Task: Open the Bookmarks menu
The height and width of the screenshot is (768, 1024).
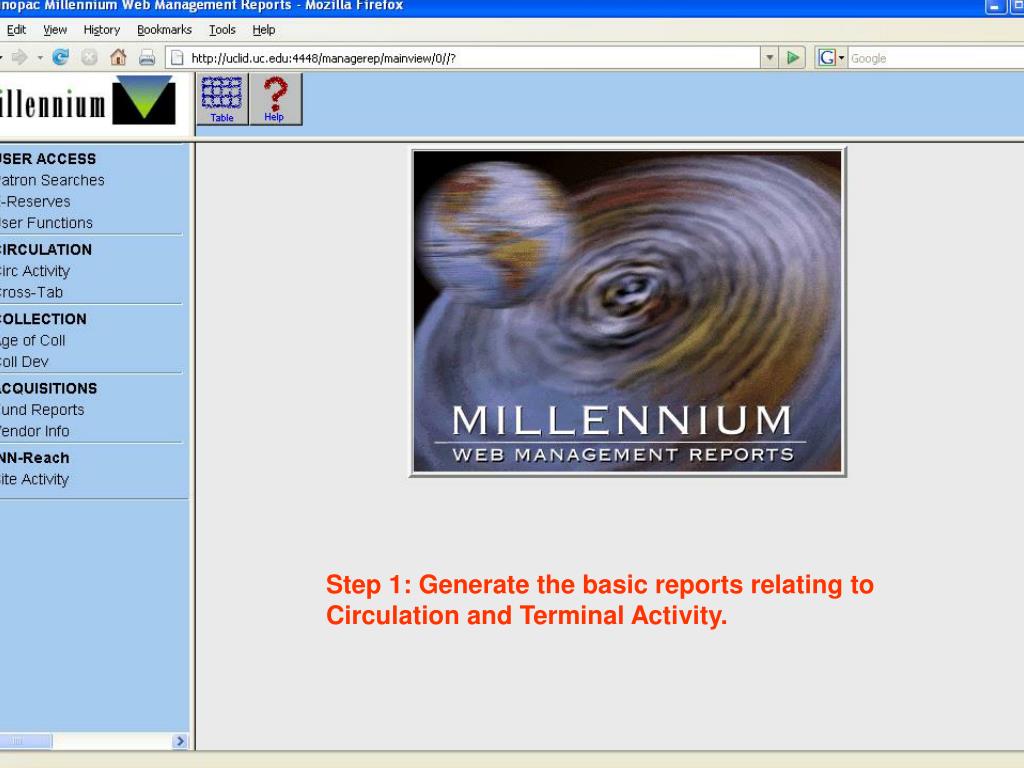Action: [x=165, y=29]
